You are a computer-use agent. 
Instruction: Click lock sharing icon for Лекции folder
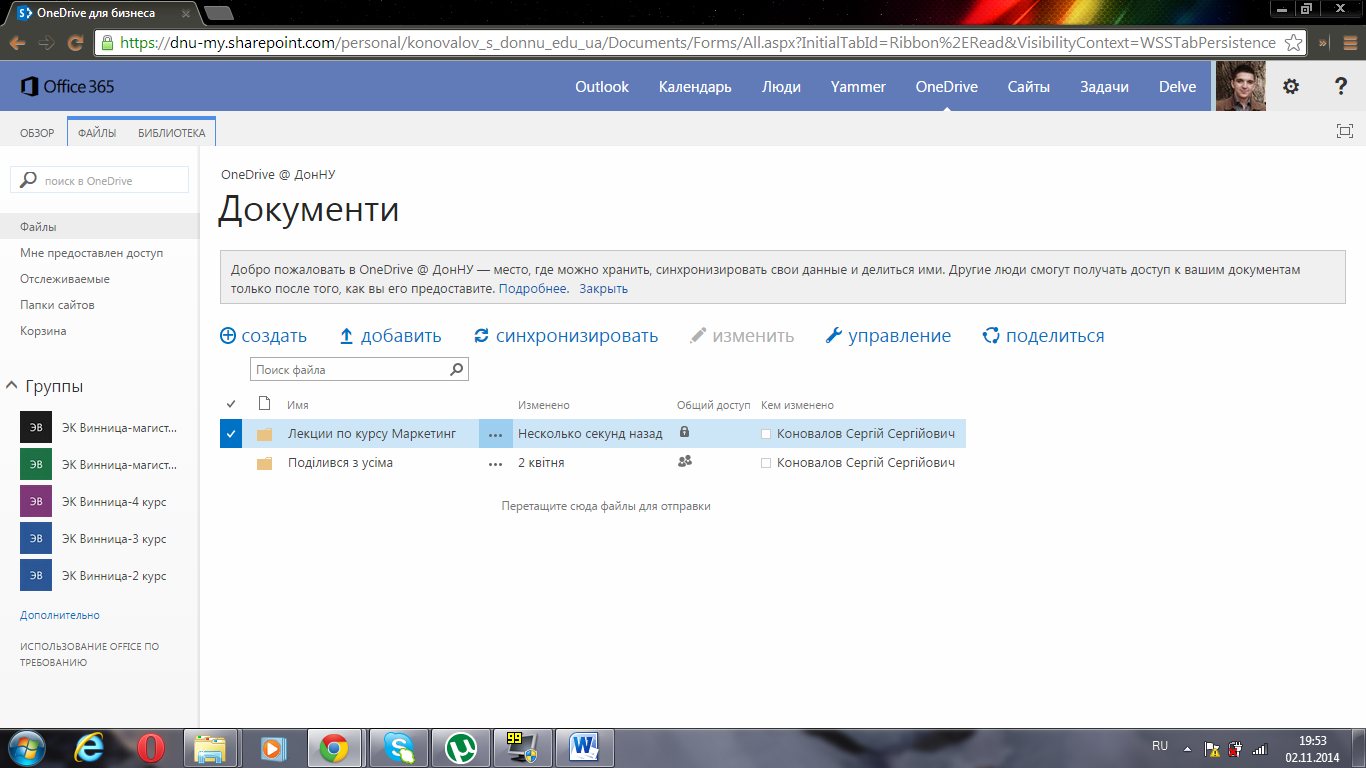[x=684, y=432]
